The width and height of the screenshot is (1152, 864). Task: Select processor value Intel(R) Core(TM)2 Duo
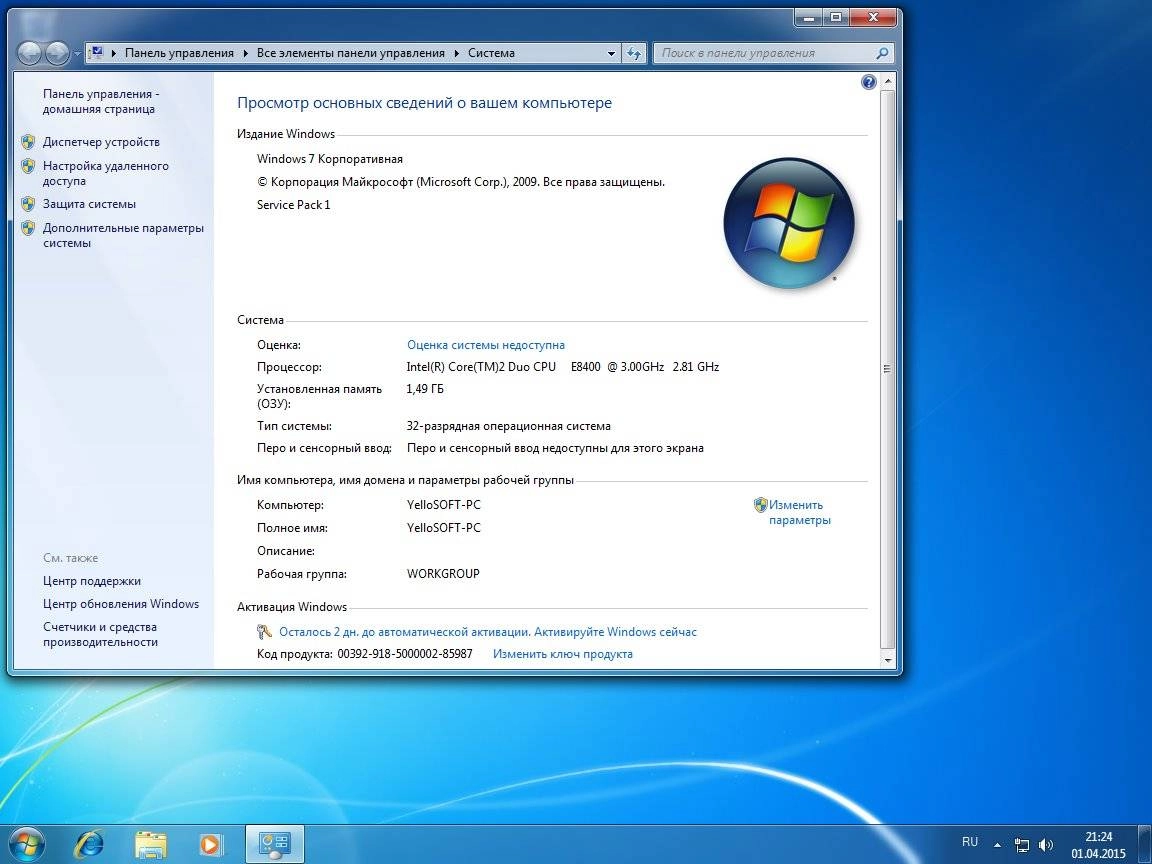pyautogui.click(x=563, y=367)
